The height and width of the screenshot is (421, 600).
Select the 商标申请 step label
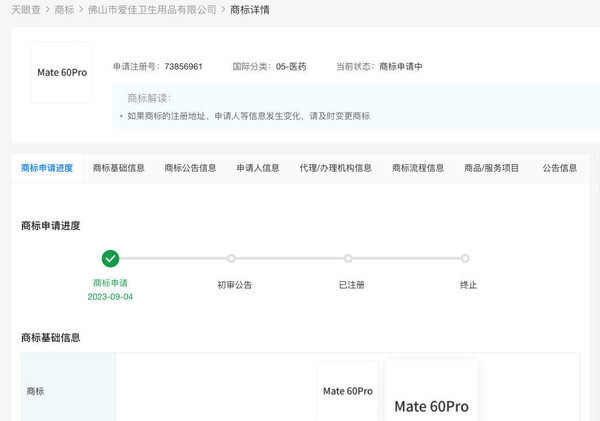tap(110, 283)
